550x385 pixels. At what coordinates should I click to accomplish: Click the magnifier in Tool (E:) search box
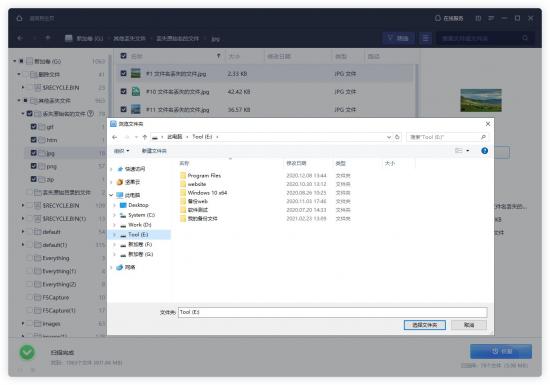pos(483,137)
